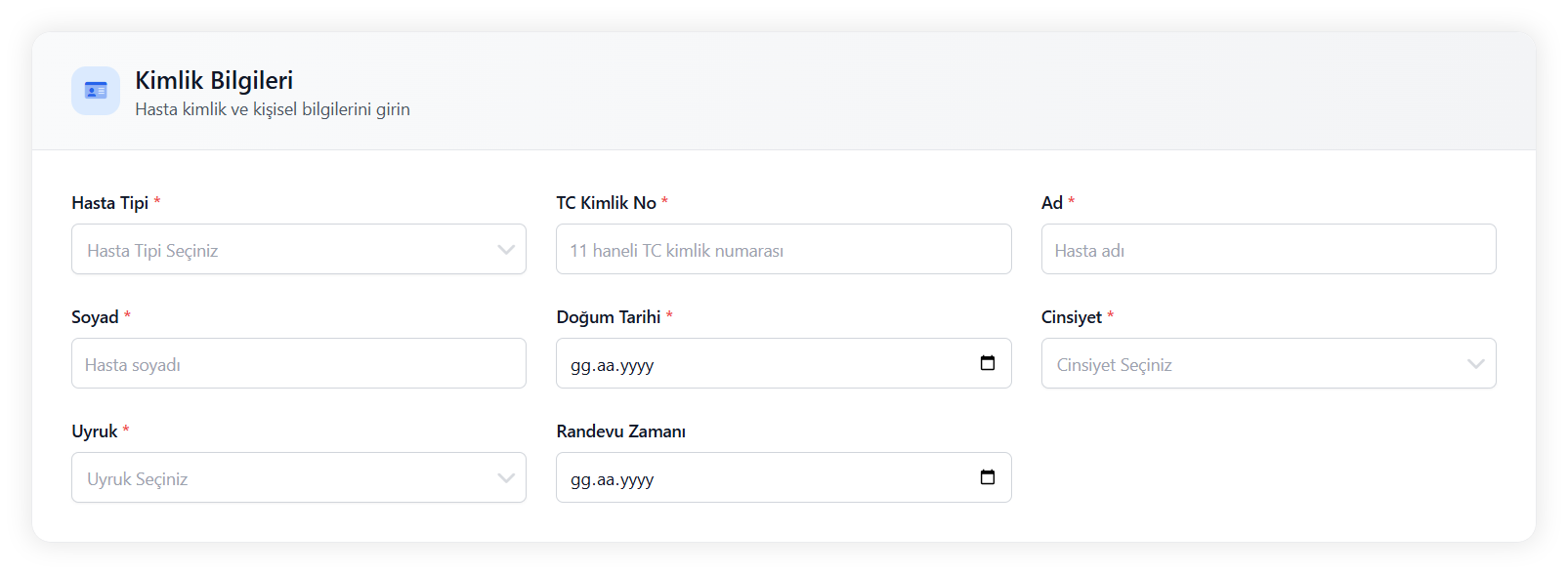Click the Hasta Tipi field label
The width and height of the screenshot is (1568, 574).
coord(109,203)
